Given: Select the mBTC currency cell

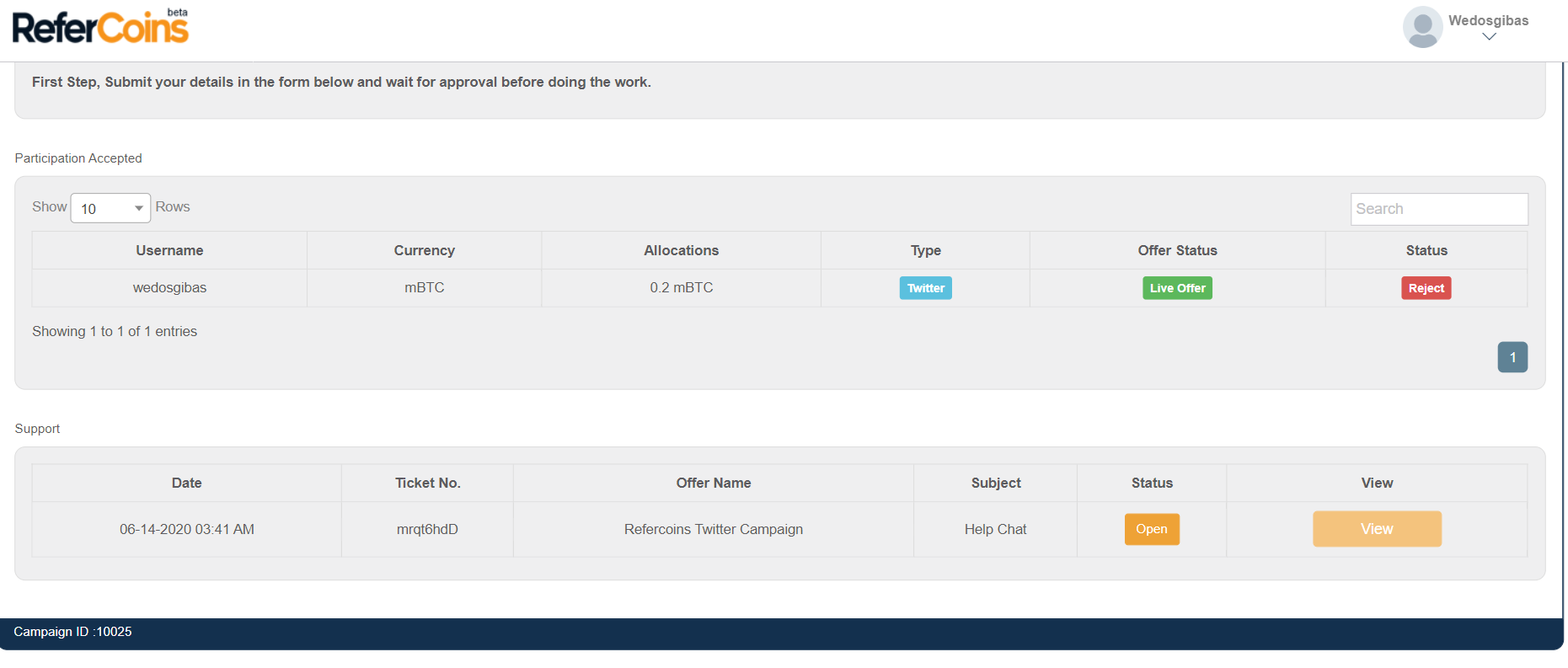Looking at the screenshot, I should tap(425, 288).
